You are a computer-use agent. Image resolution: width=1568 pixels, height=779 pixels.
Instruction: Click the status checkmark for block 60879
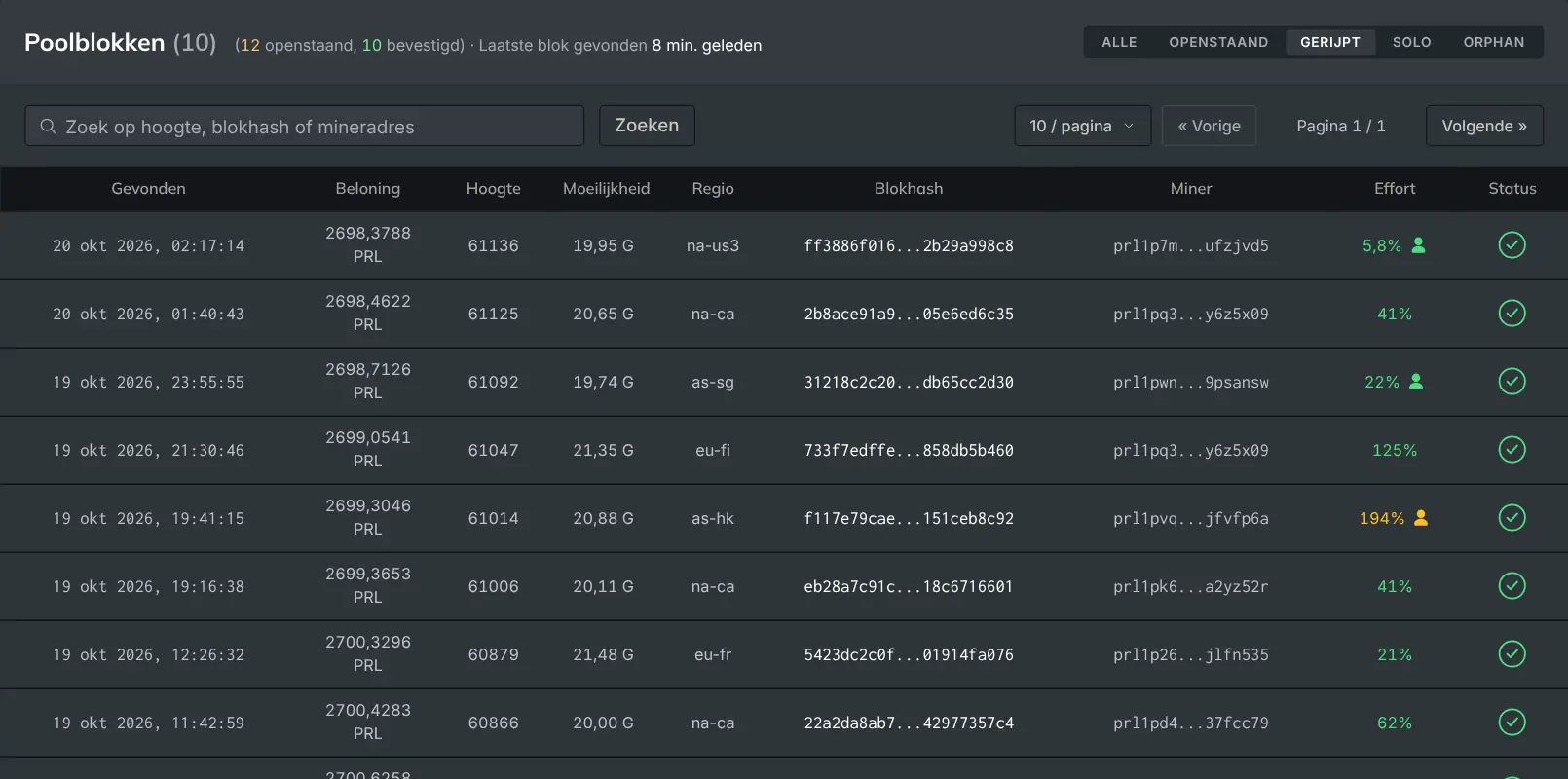click(x=1512, y=654)
